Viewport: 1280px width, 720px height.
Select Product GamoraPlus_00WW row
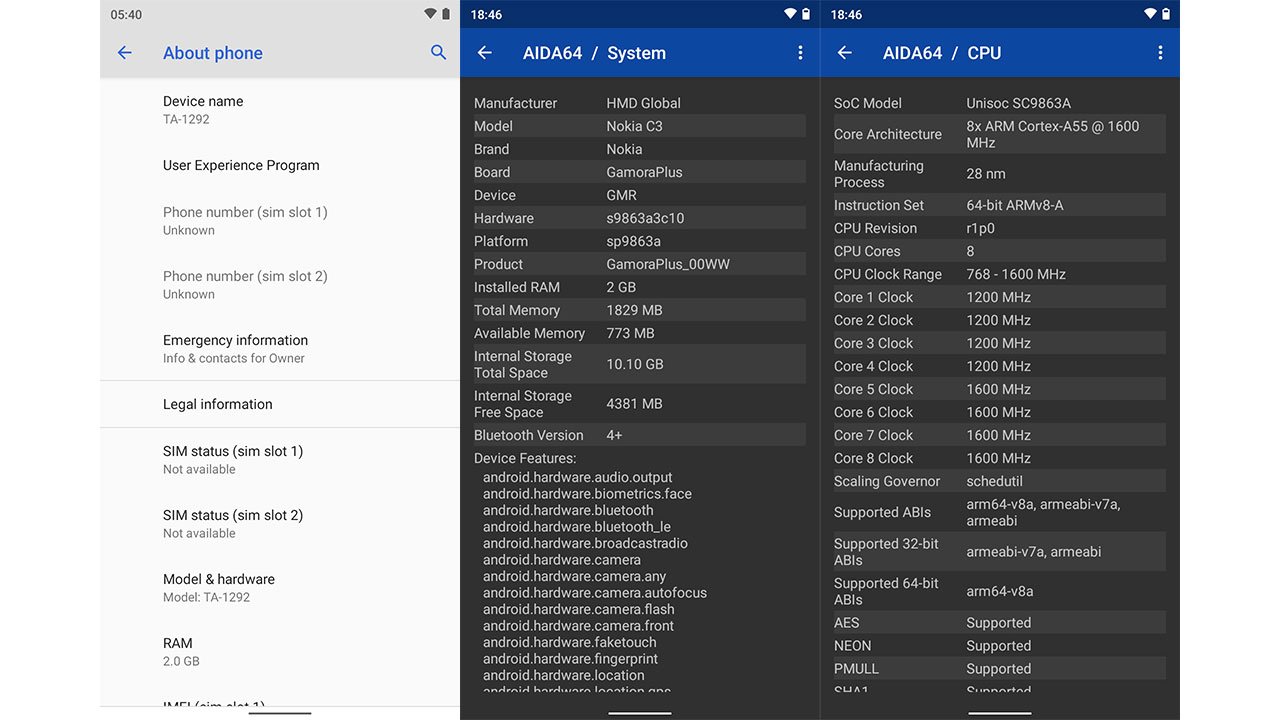coord(640,264)
